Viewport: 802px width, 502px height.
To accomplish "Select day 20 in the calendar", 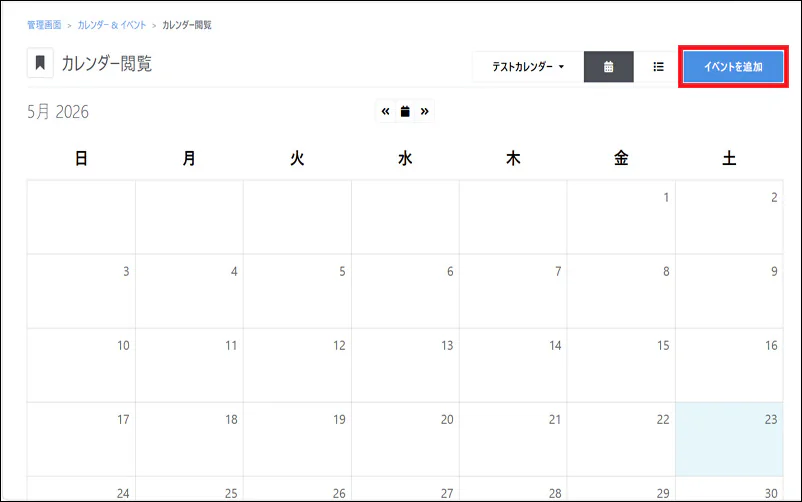I will tap(405, 439).
